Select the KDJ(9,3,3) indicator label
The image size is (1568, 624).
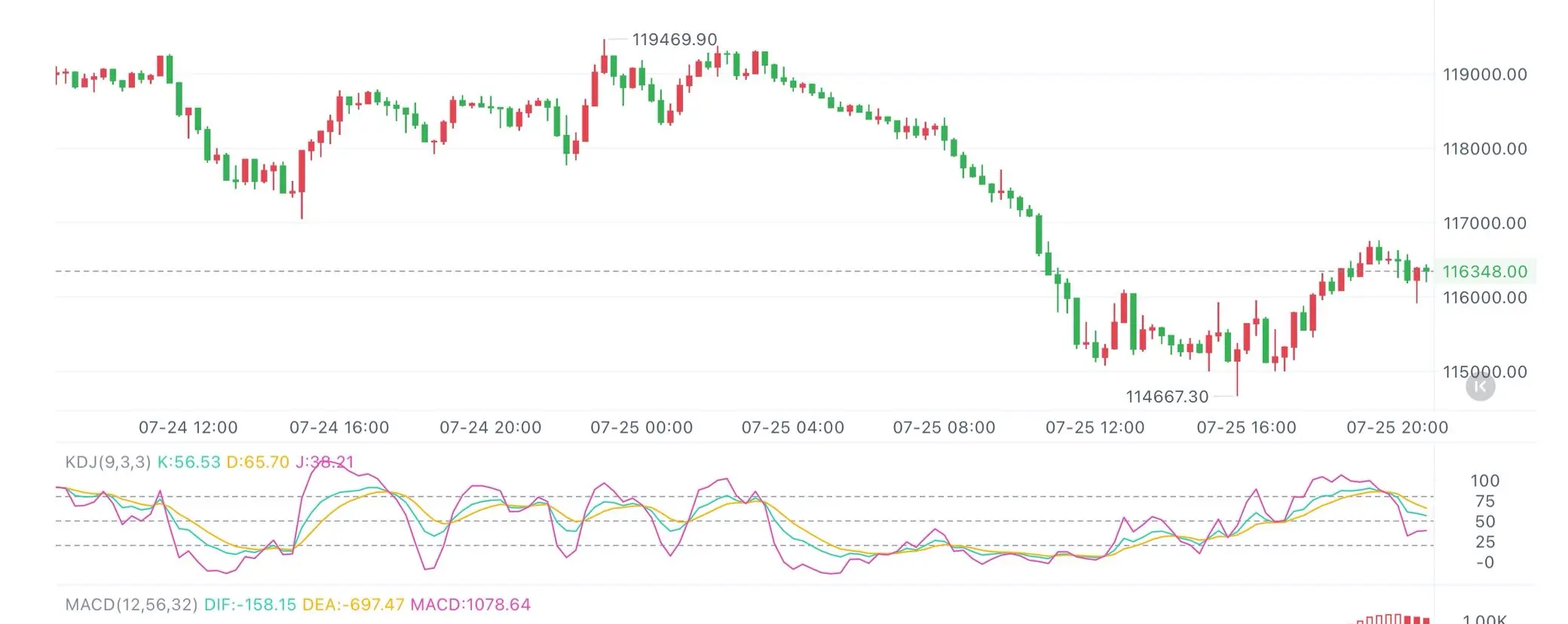pos(108,462)
